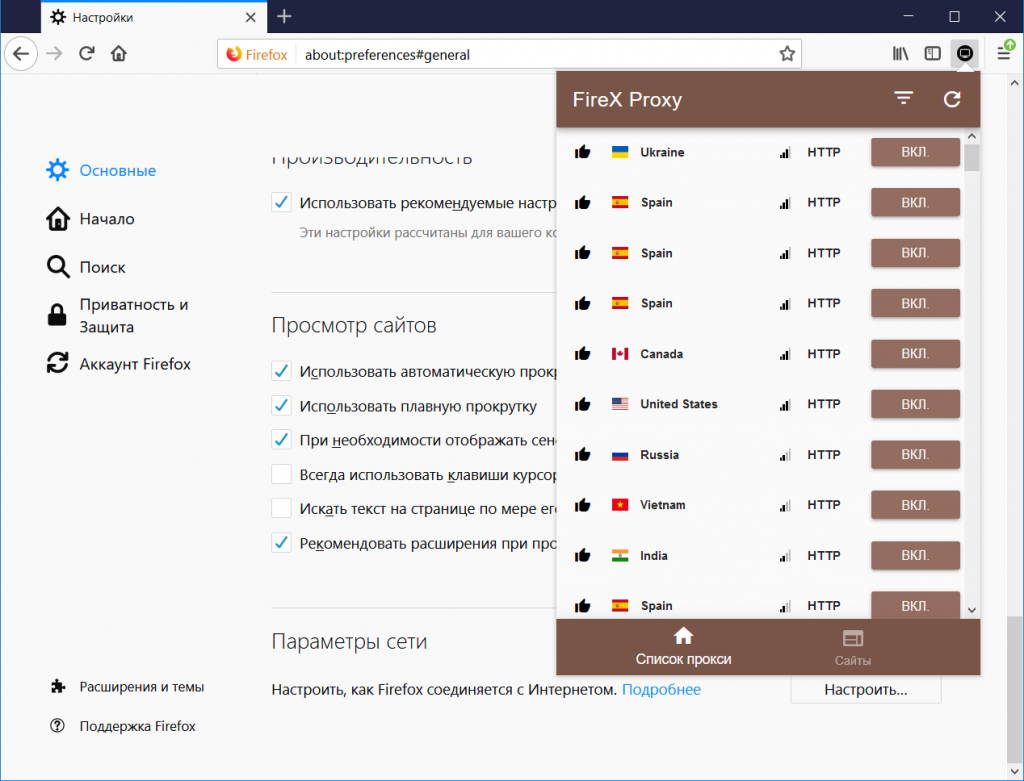
Task: Click the proxy list scrollbar thumb
Action: tap(972, 157)
